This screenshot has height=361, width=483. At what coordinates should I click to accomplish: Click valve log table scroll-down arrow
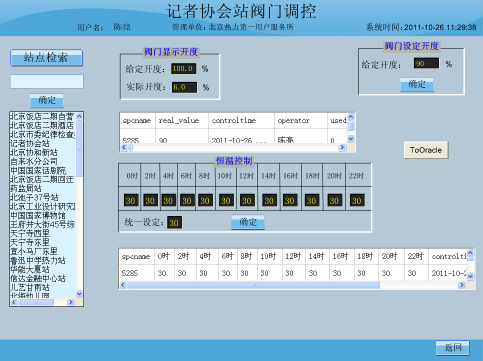(x=351, y=139)
